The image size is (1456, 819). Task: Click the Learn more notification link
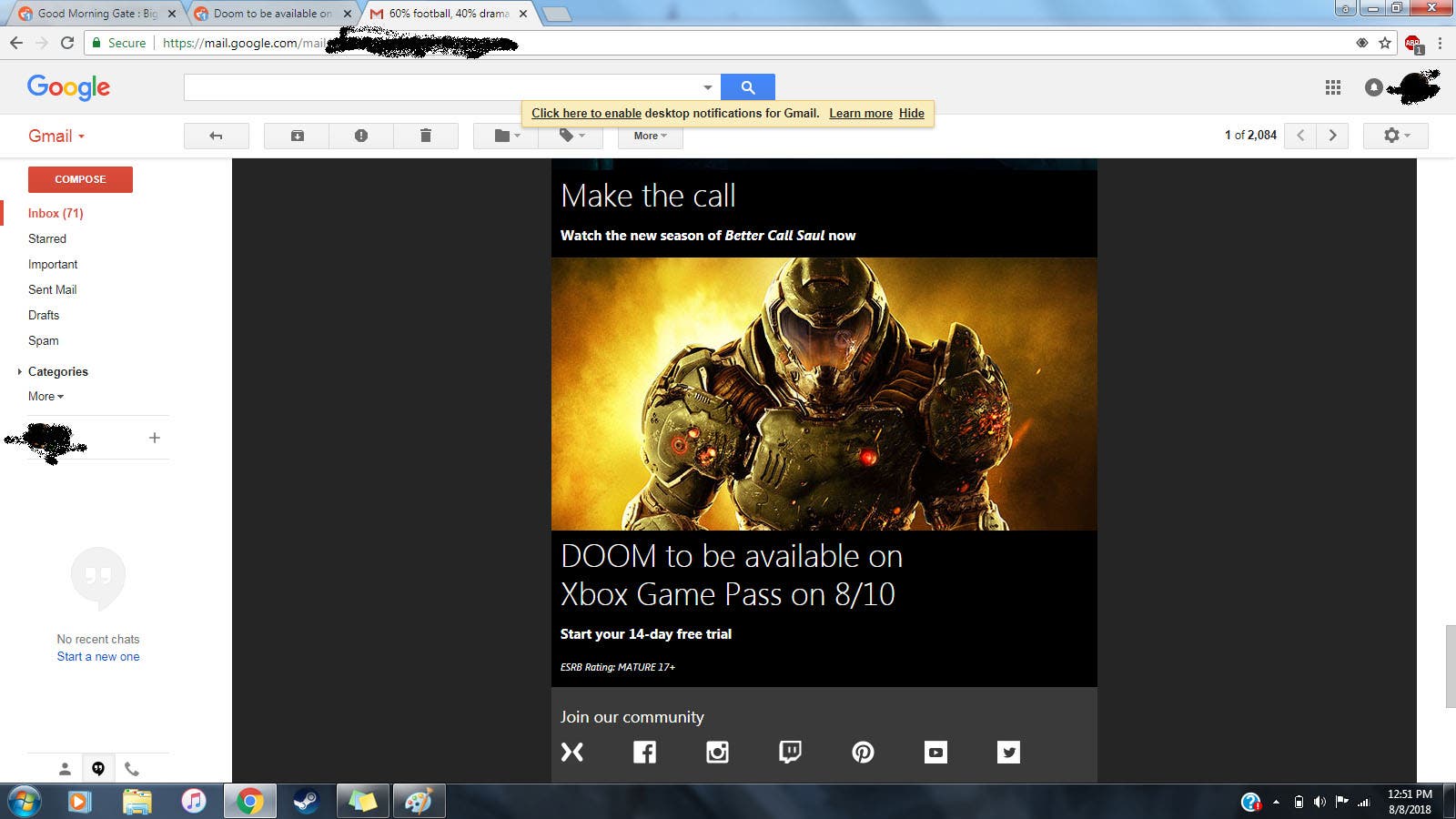(x=861, y=113)
